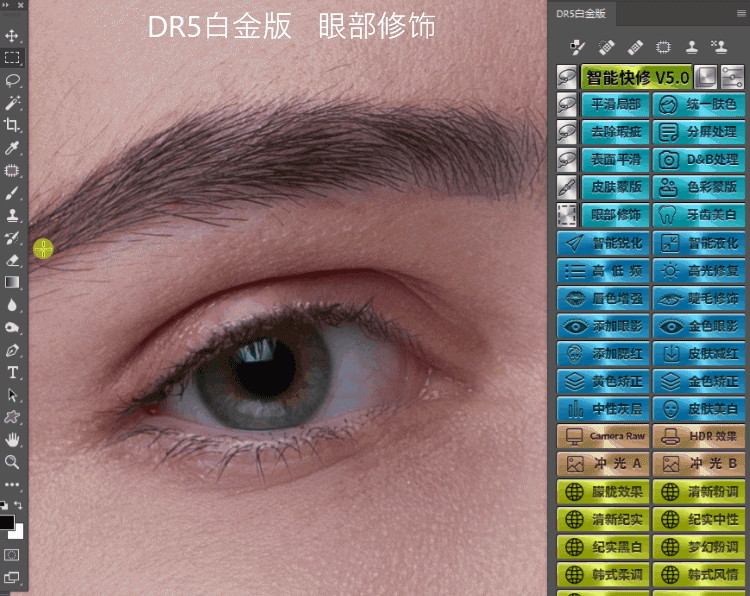The height and width of the screenshot is (596, 750).
Task: Open the DR5 panel flyout menu
Action: coord(738,13)
